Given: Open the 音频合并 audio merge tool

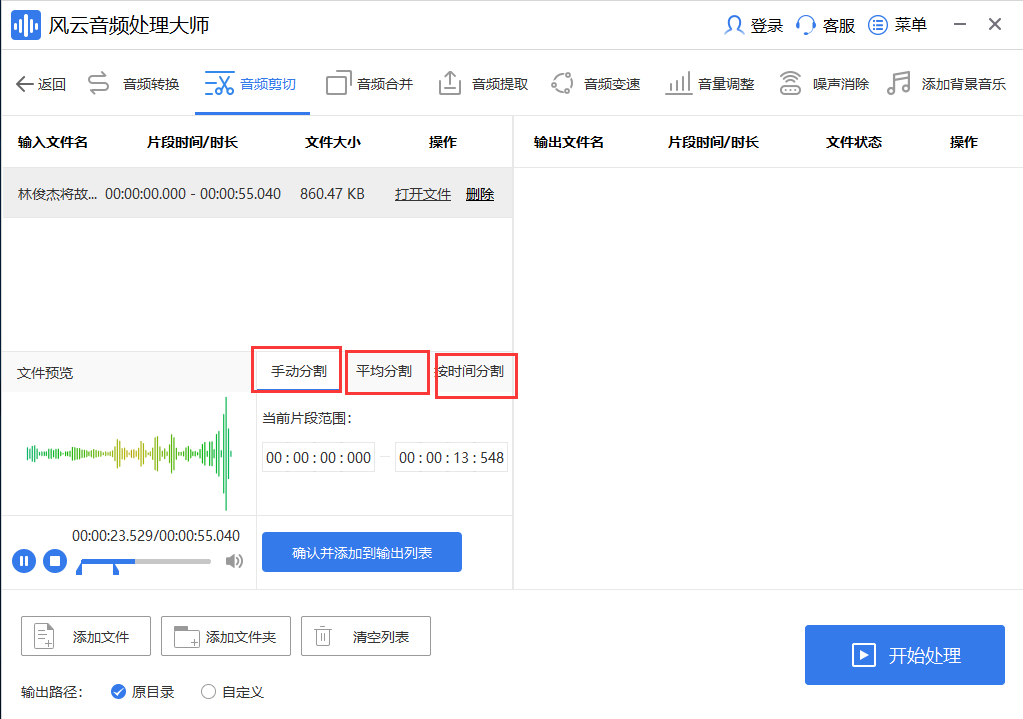Looking at the screenshot, I should click(x=369, y=84).
